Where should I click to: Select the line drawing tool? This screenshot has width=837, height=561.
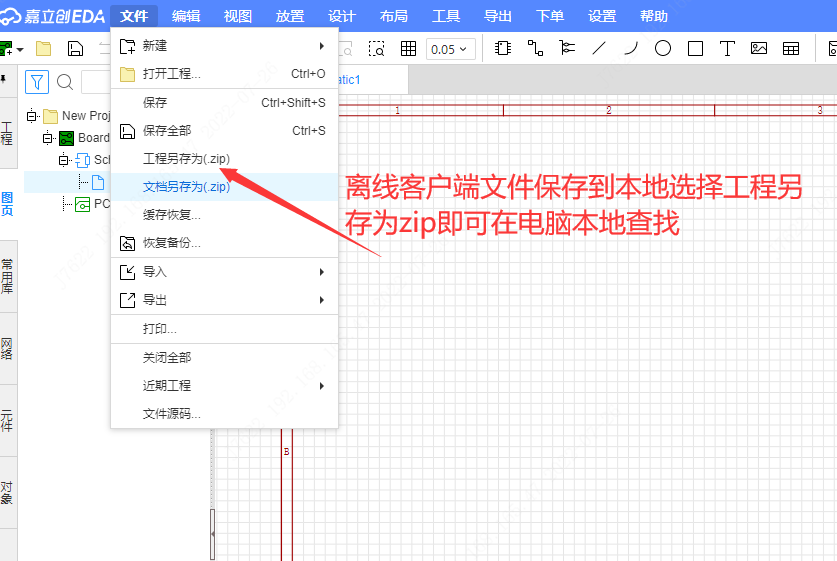[599, 49]
